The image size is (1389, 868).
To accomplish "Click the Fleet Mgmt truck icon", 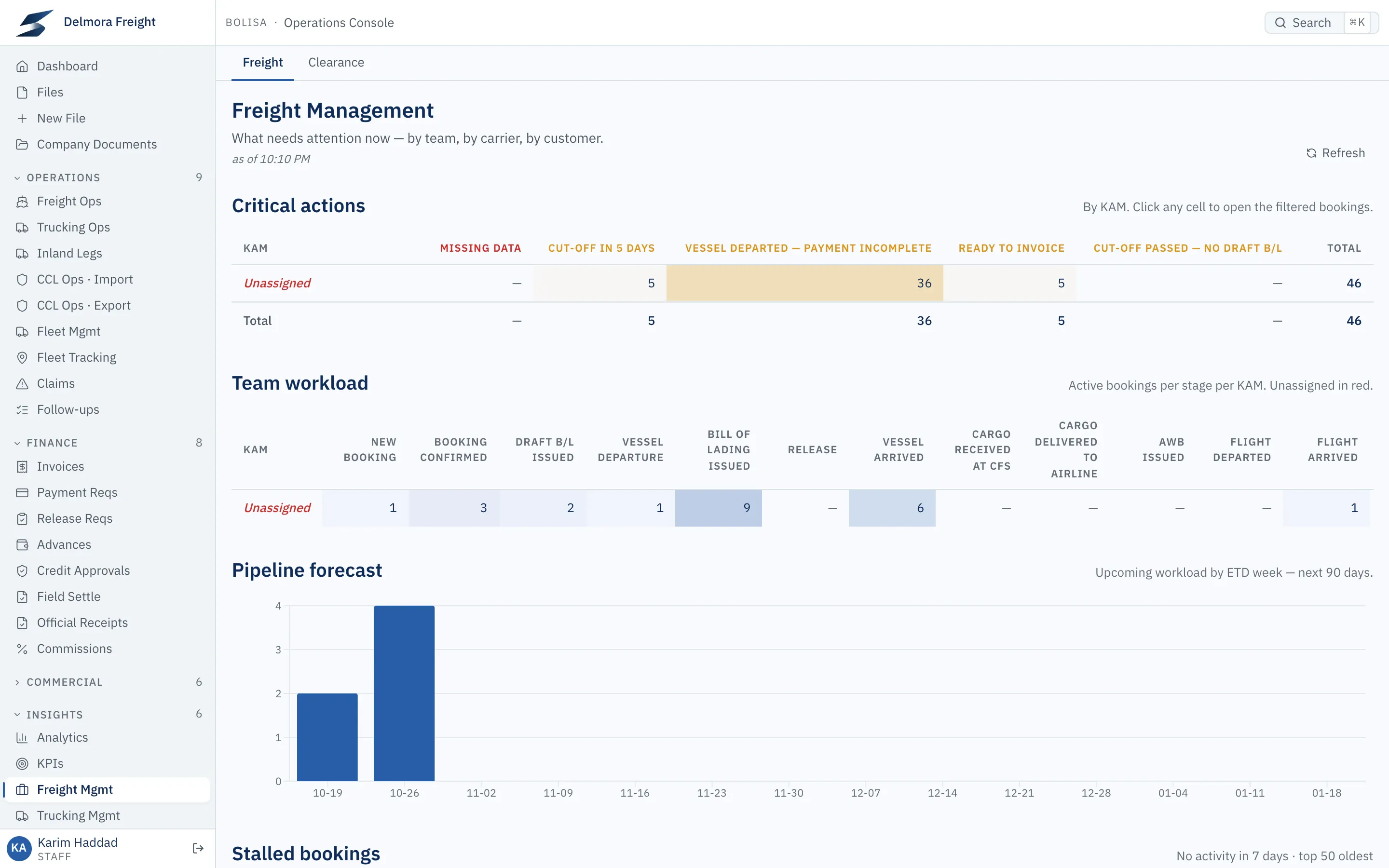I will click(x=22, y=331).
